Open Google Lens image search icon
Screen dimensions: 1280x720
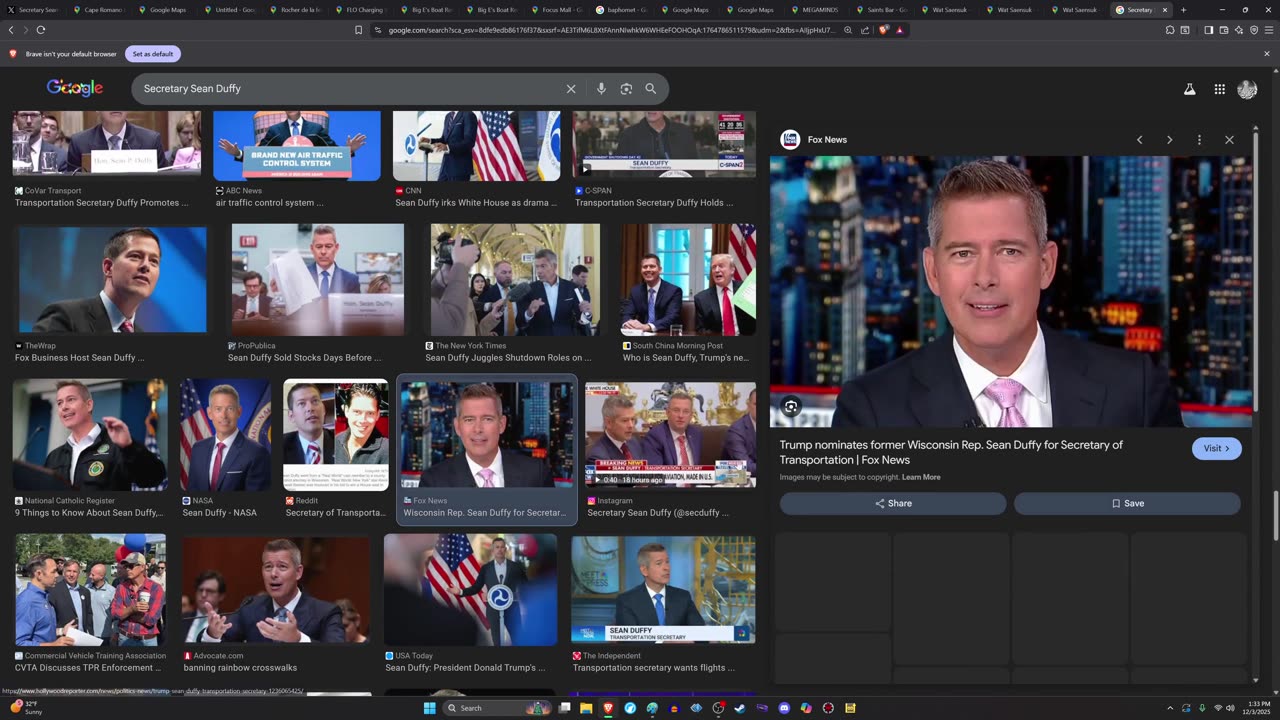pyautogui.click(x=626, y=89)
